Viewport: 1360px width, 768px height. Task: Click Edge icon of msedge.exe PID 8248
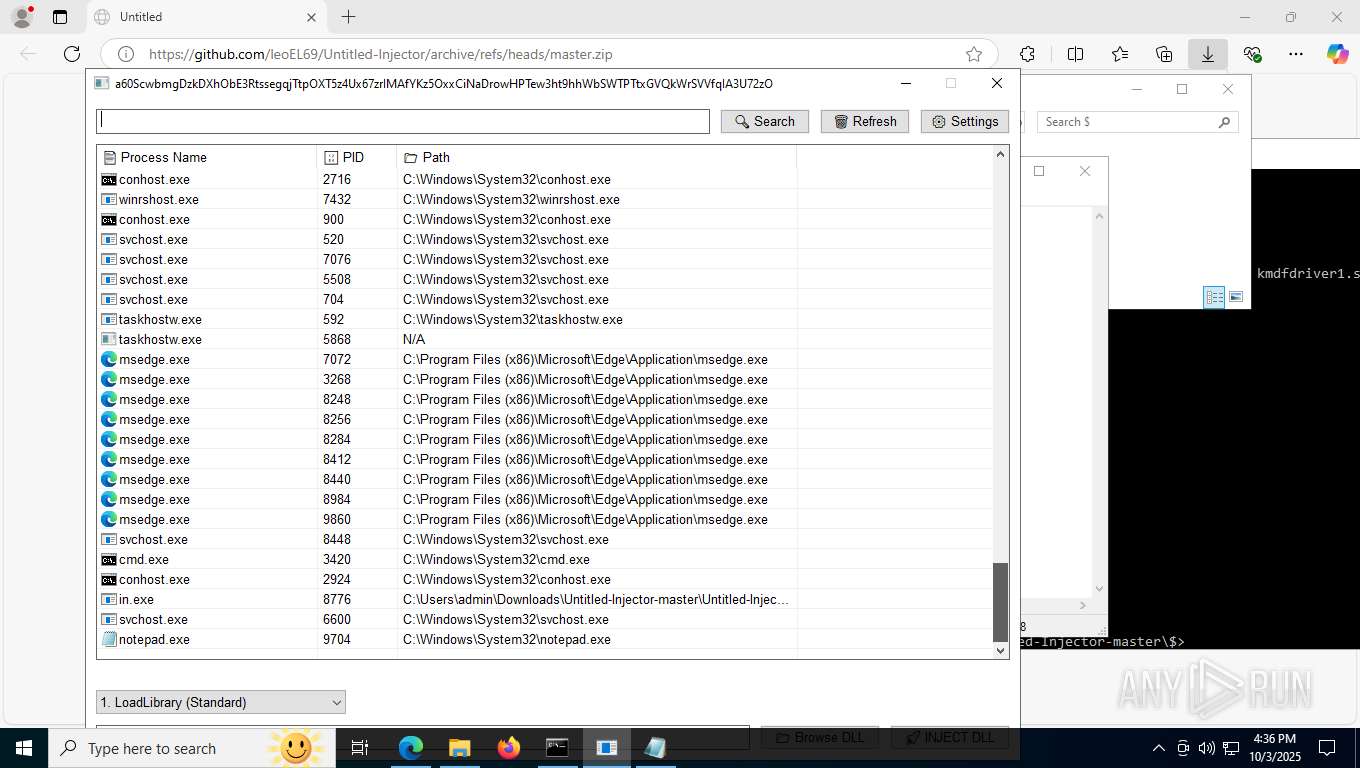coord(109,399)
